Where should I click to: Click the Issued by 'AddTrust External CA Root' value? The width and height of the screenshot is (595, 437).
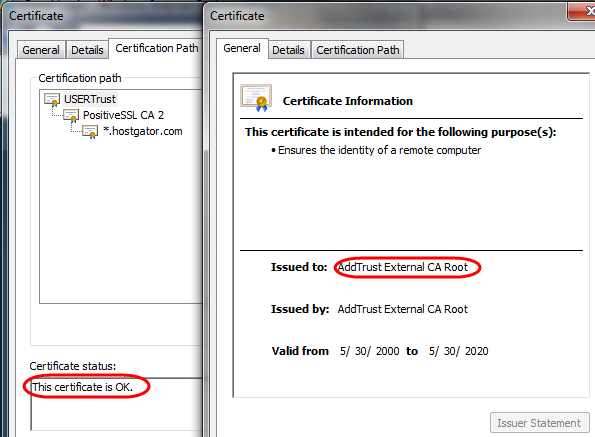[403, 309]
